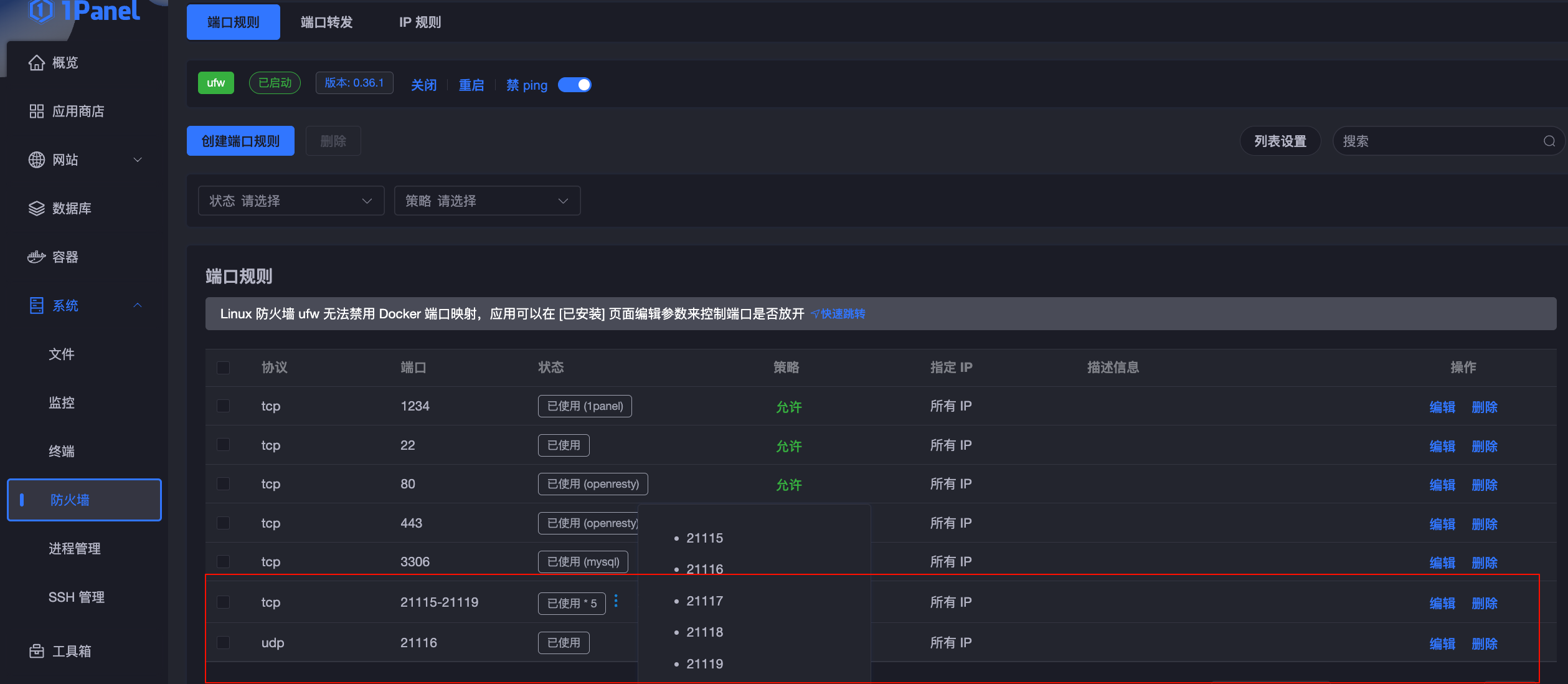
Task: Open the three-dot menu beside 已使用 * 5
Action: click(x=616, y=601)
